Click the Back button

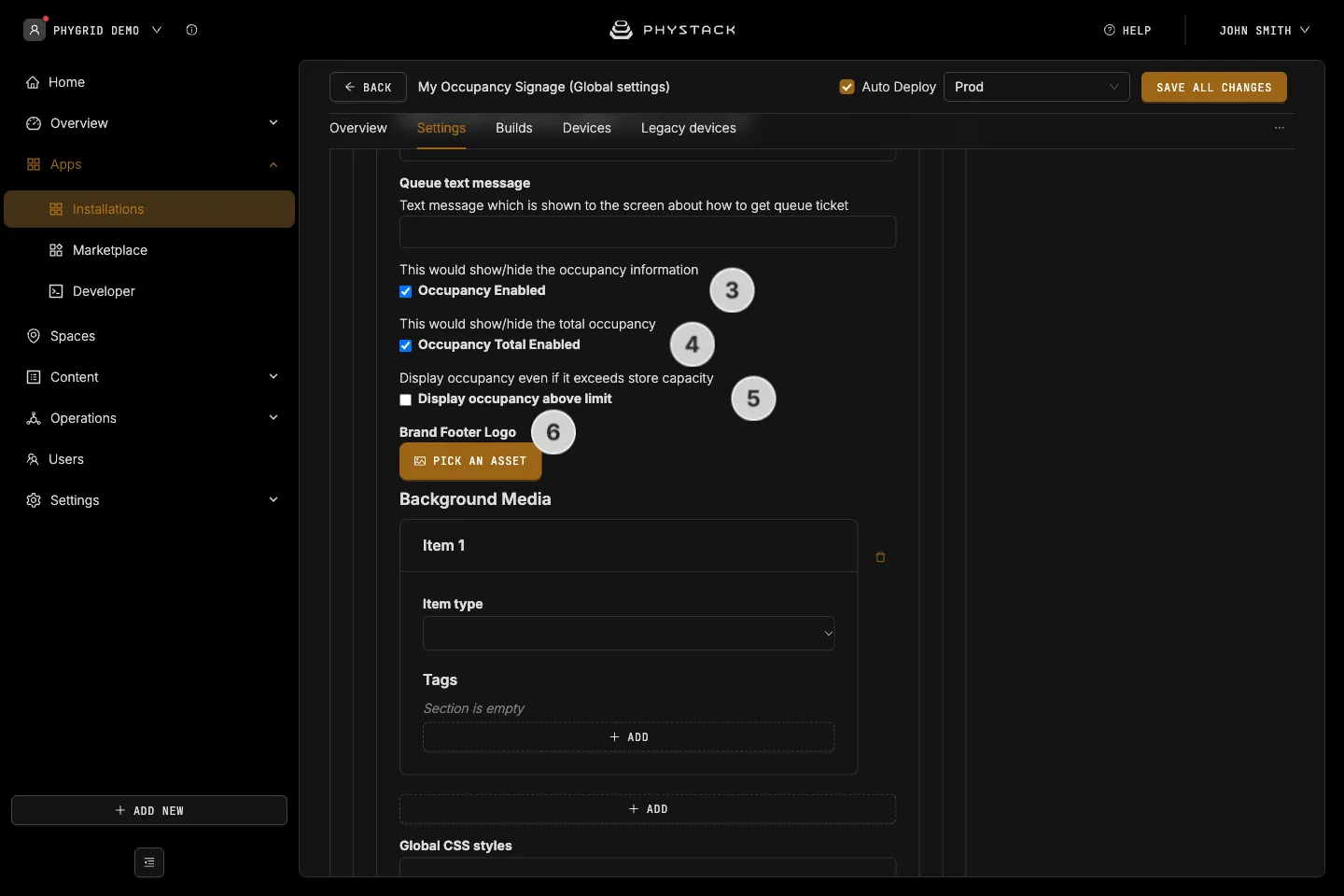pos(368,87)
